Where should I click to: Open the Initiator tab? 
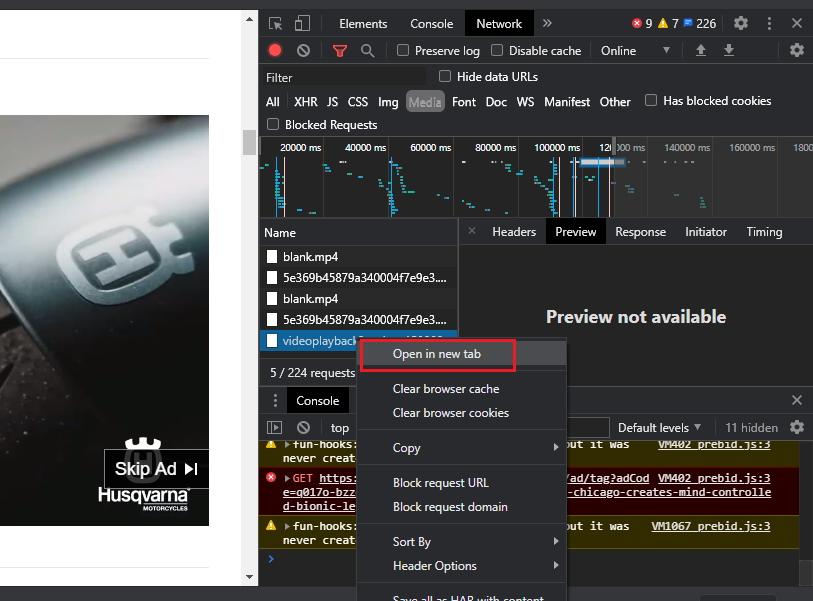(x=706, y=232)
